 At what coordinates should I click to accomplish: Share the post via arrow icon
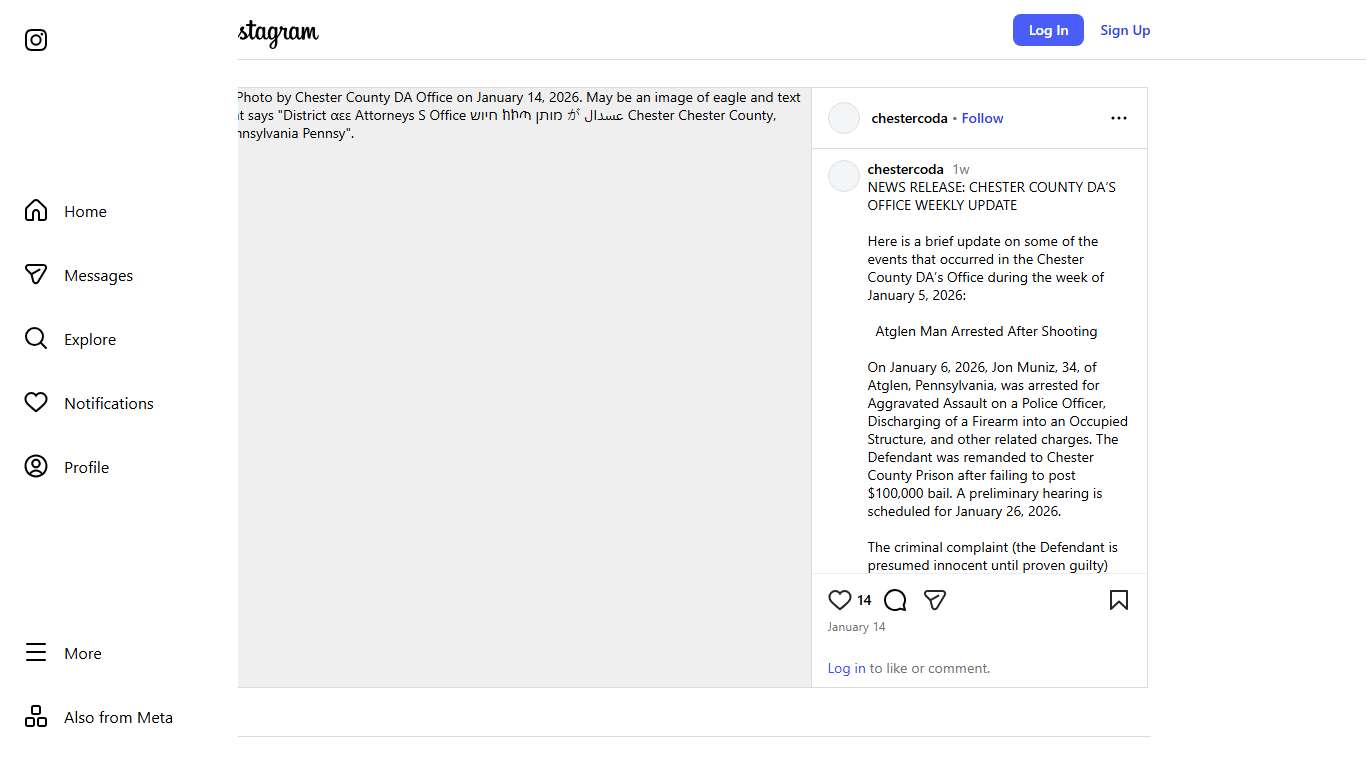click(x=935, y=600)
